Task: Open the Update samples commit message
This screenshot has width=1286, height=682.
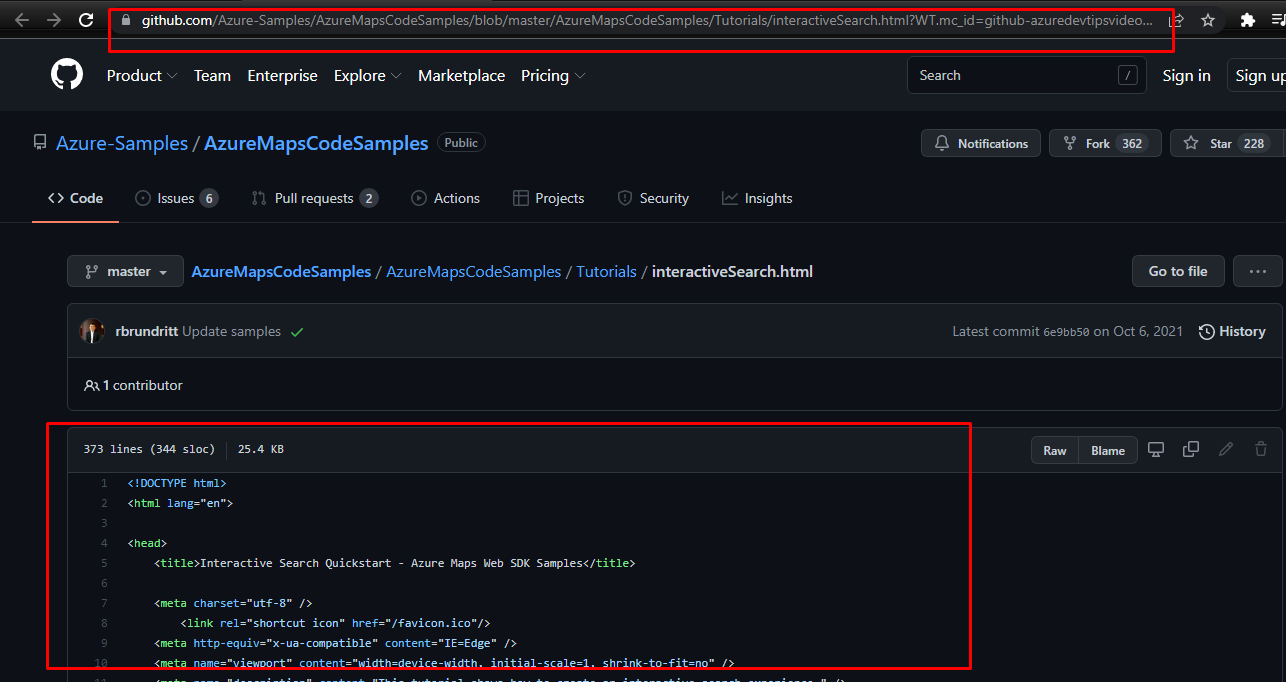Action: point(231,332)
